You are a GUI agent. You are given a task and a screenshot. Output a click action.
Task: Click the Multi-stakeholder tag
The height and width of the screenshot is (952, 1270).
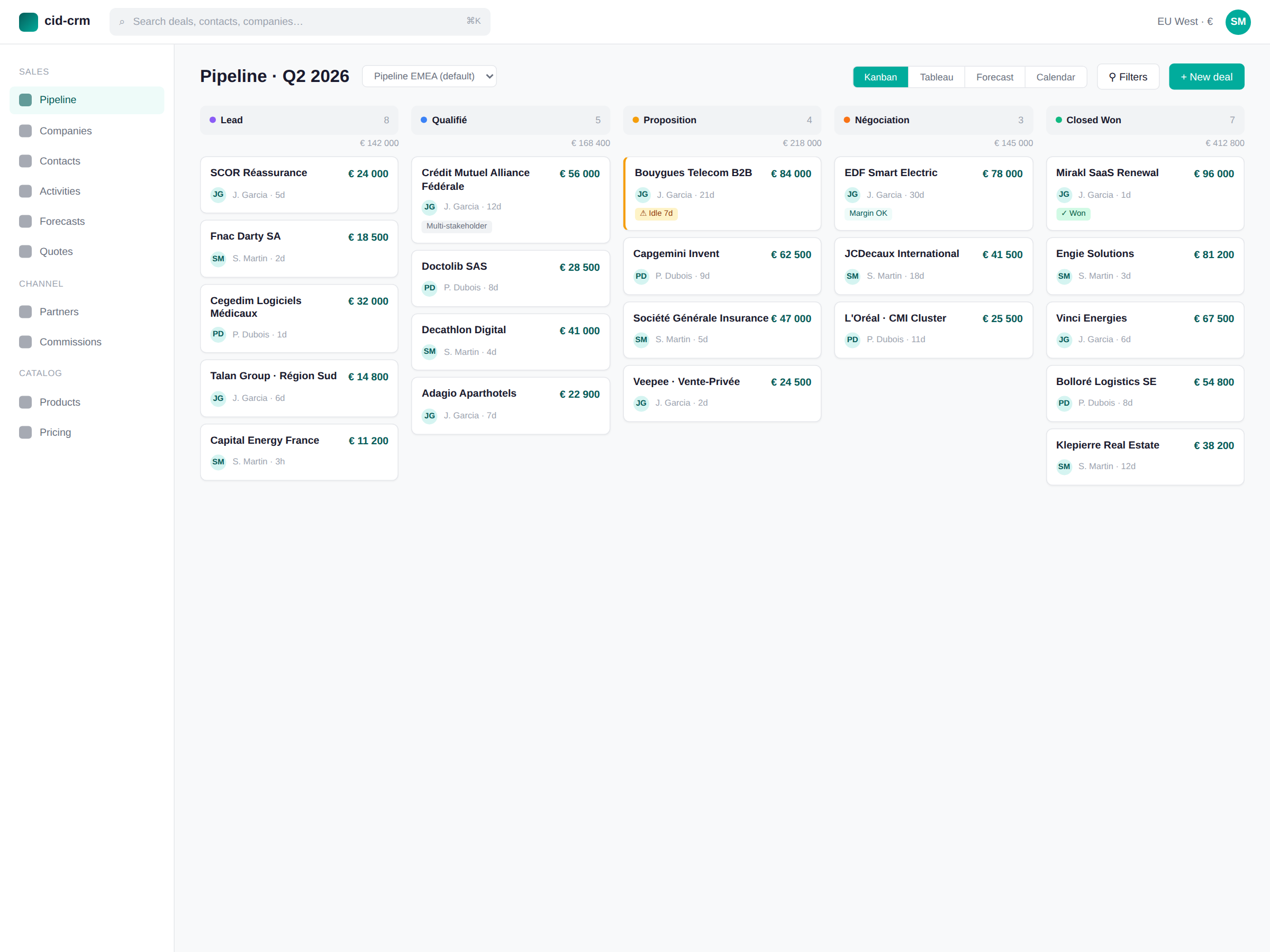[457, 226]
